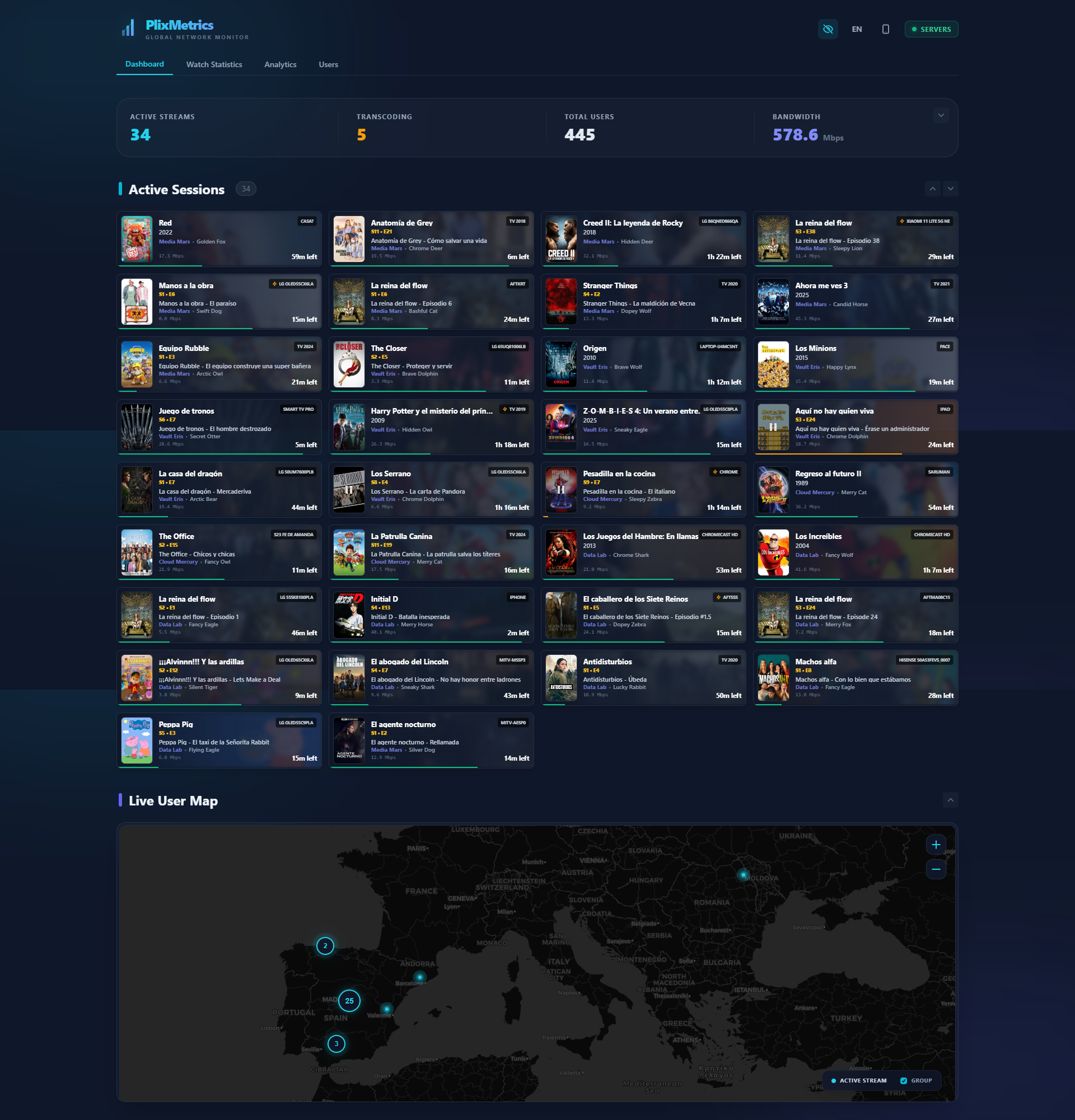Screen dimensions: 1075x1120
Task: Switch to the Dashboard tab
Action: [144, 64]
